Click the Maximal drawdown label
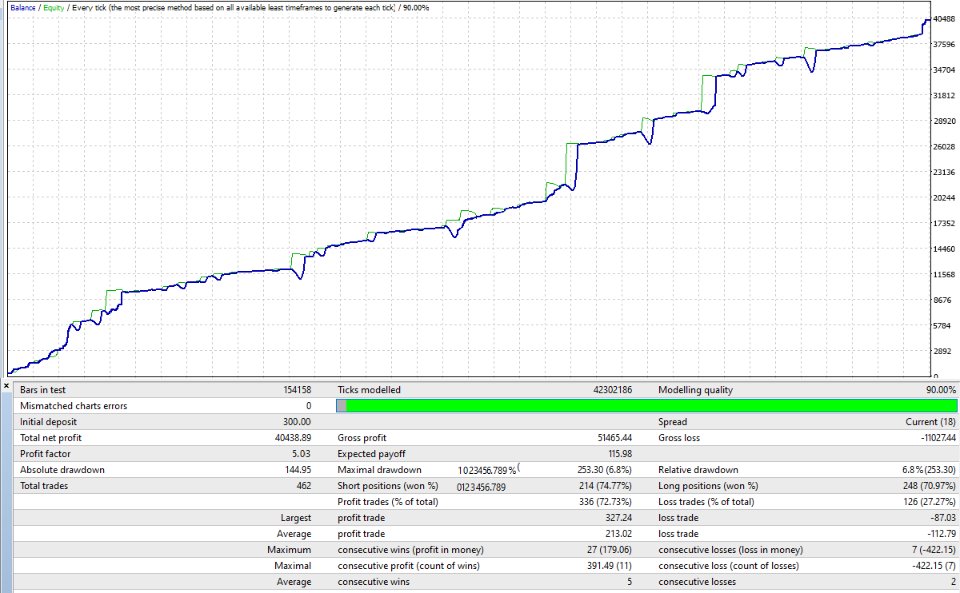Viewport: 960px width, 593px height. [x=380, y=469]
